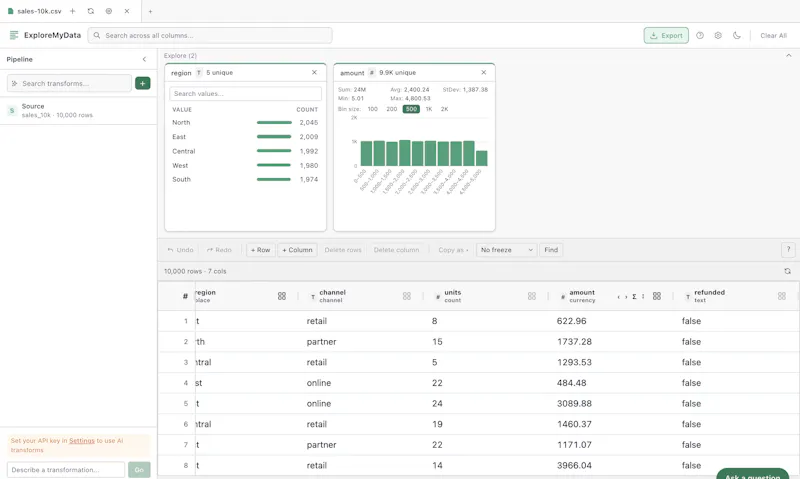Image resolution: width=800 pixels, height=479 pixels.
Task: Click the sigma icon in amount column header
Action: click(x=634, y=296)
